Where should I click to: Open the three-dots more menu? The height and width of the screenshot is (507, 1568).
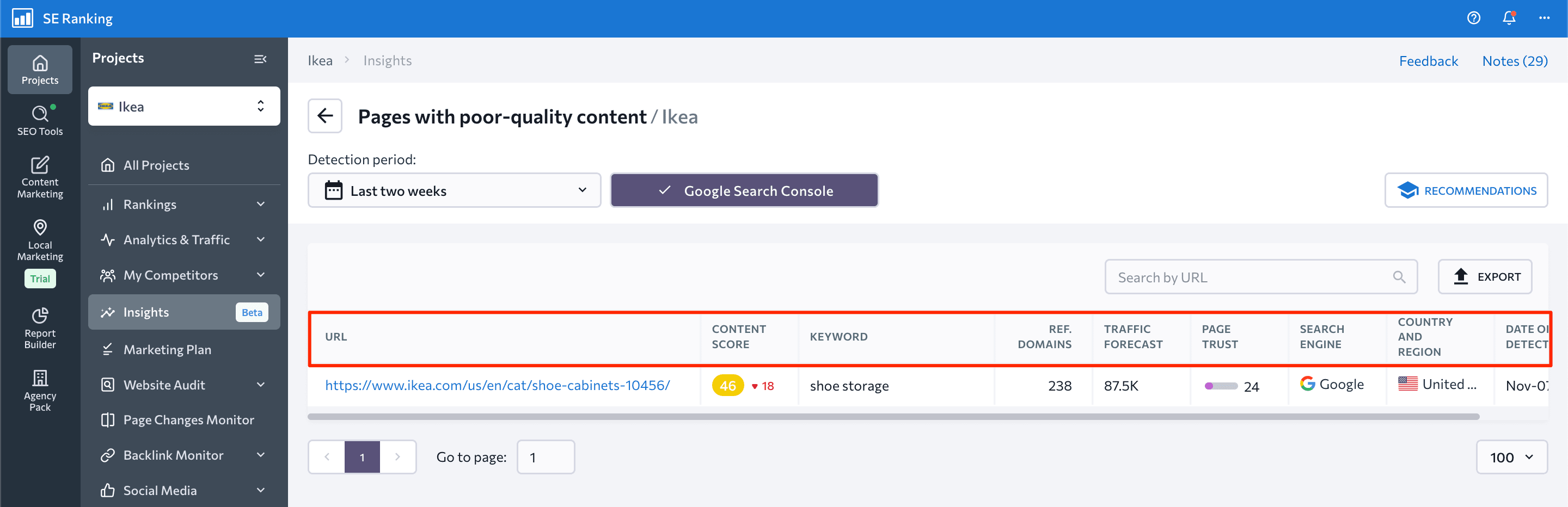pyautogui.click(x=1544, y=18)
